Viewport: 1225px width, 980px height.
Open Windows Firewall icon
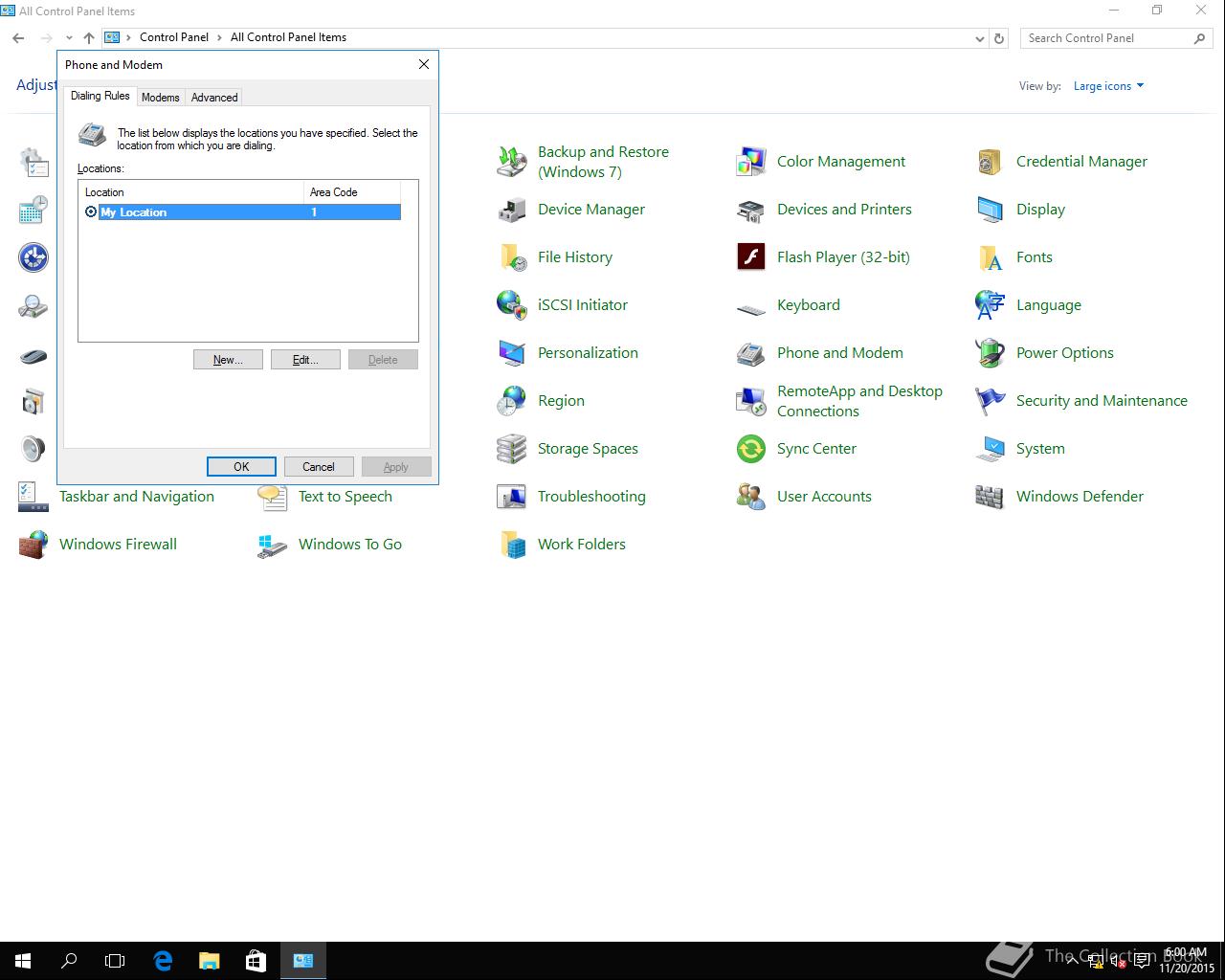(x=33, y=545)
